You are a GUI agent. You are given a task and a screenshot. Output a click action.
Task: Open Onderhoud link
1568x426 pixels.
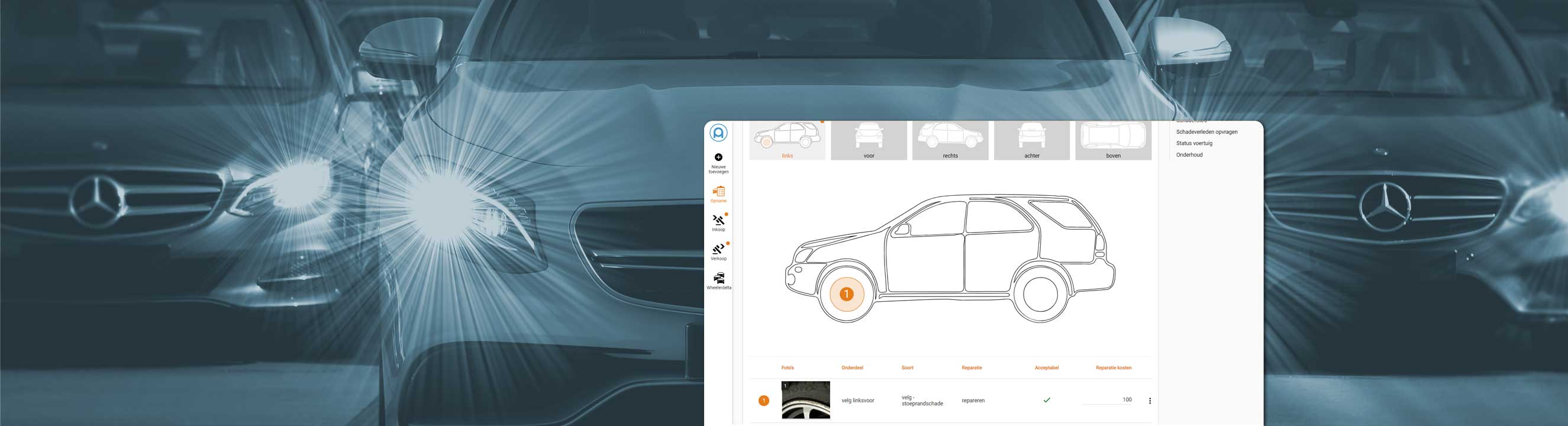(1189, 155)
